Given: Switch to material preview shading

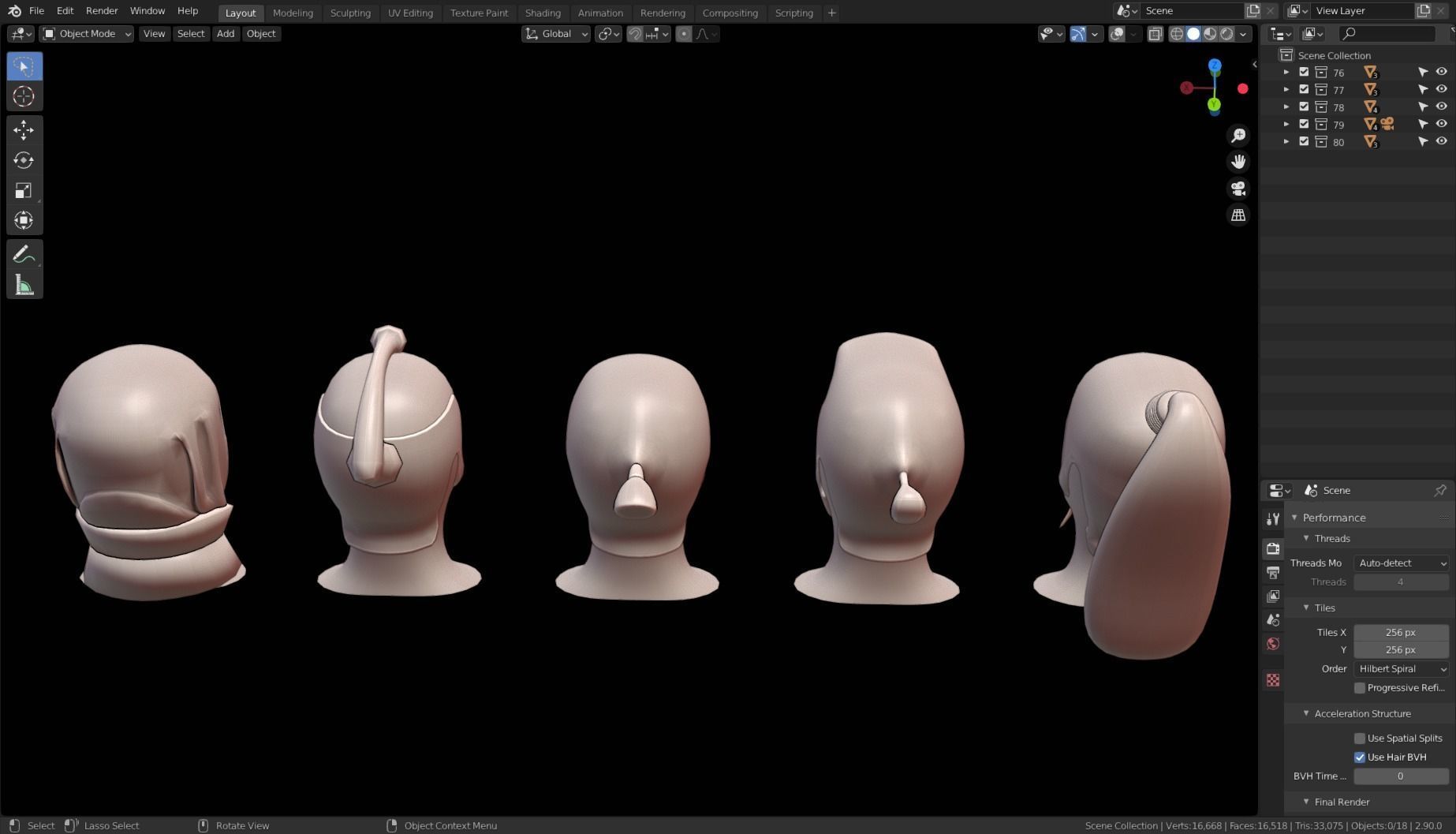Looking at the screenshot, I should click(x=1210, y=34).
